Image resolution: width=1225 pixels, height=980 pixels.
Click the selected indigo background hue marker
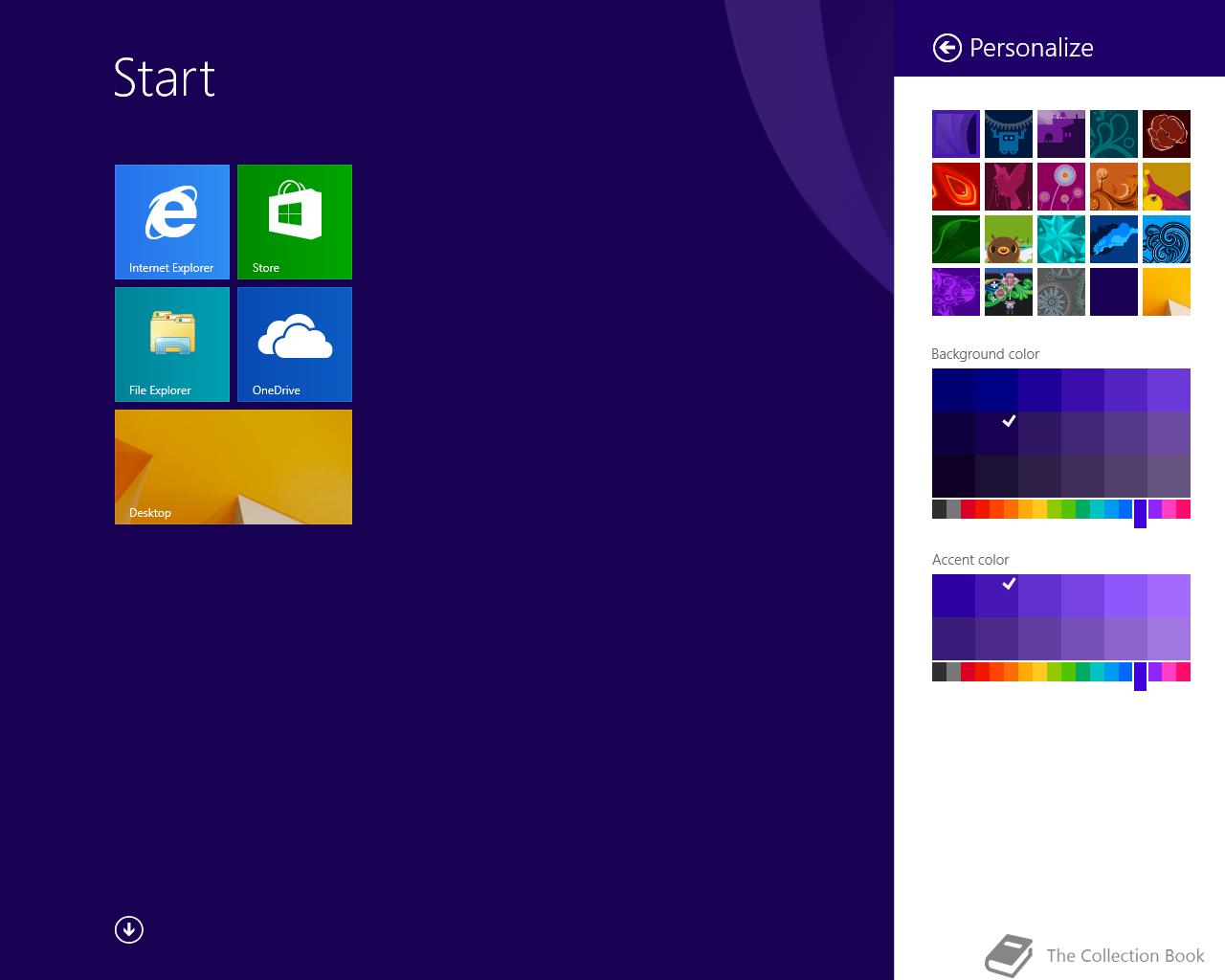coord(1140,514)
